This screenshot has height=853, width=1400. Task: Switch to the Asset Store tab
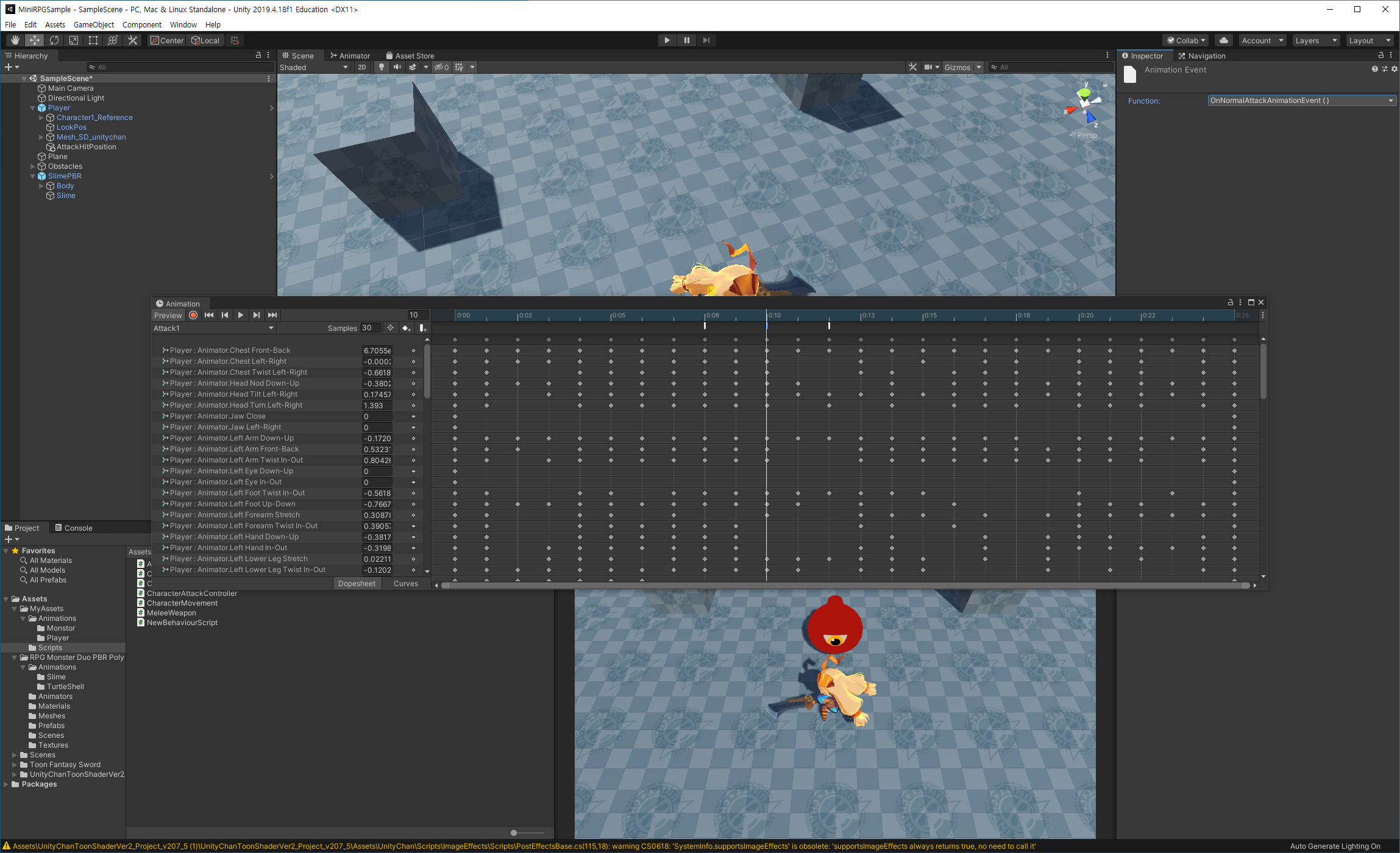(x=410, y=55)
